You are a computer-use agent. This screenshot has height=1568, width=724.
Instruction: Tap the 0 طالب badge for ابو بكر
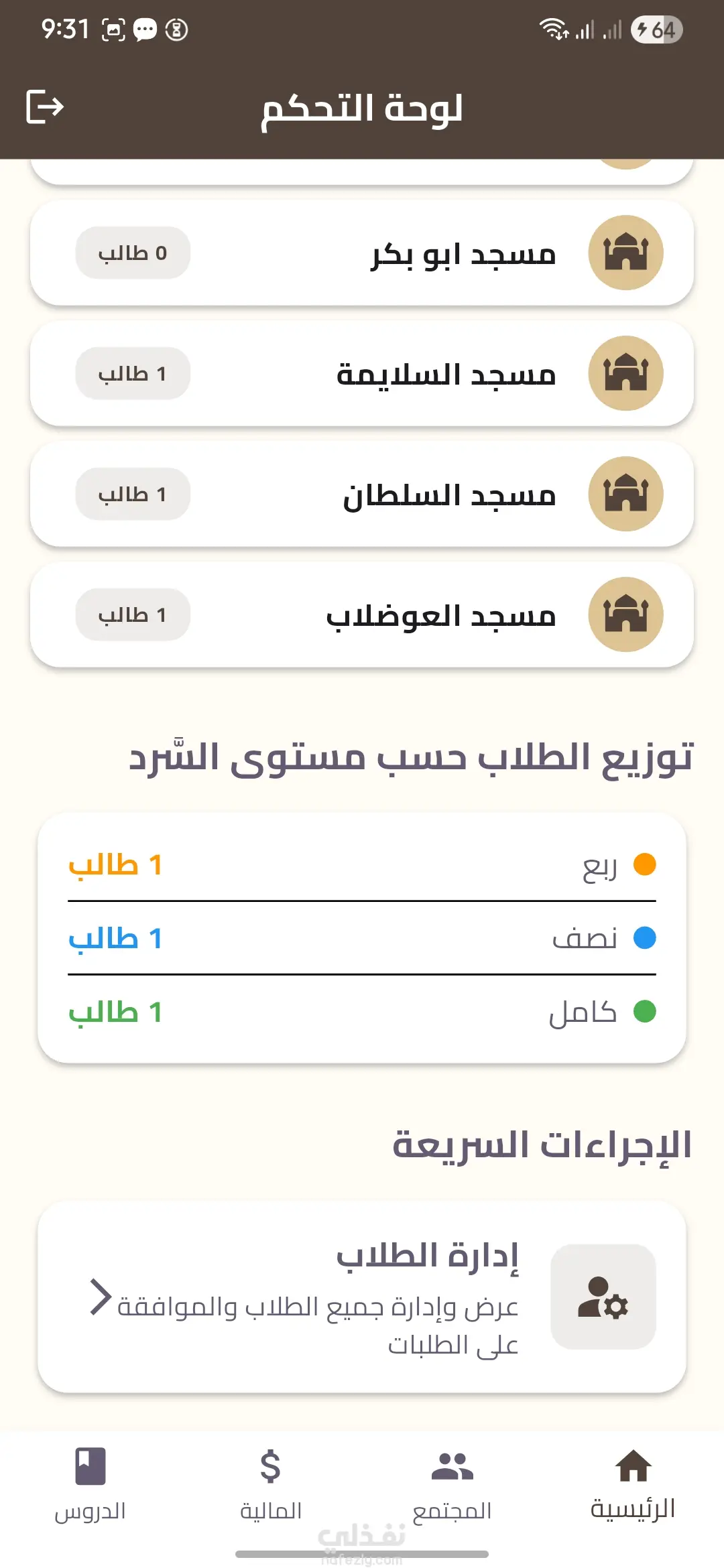(x=133, y=253)
